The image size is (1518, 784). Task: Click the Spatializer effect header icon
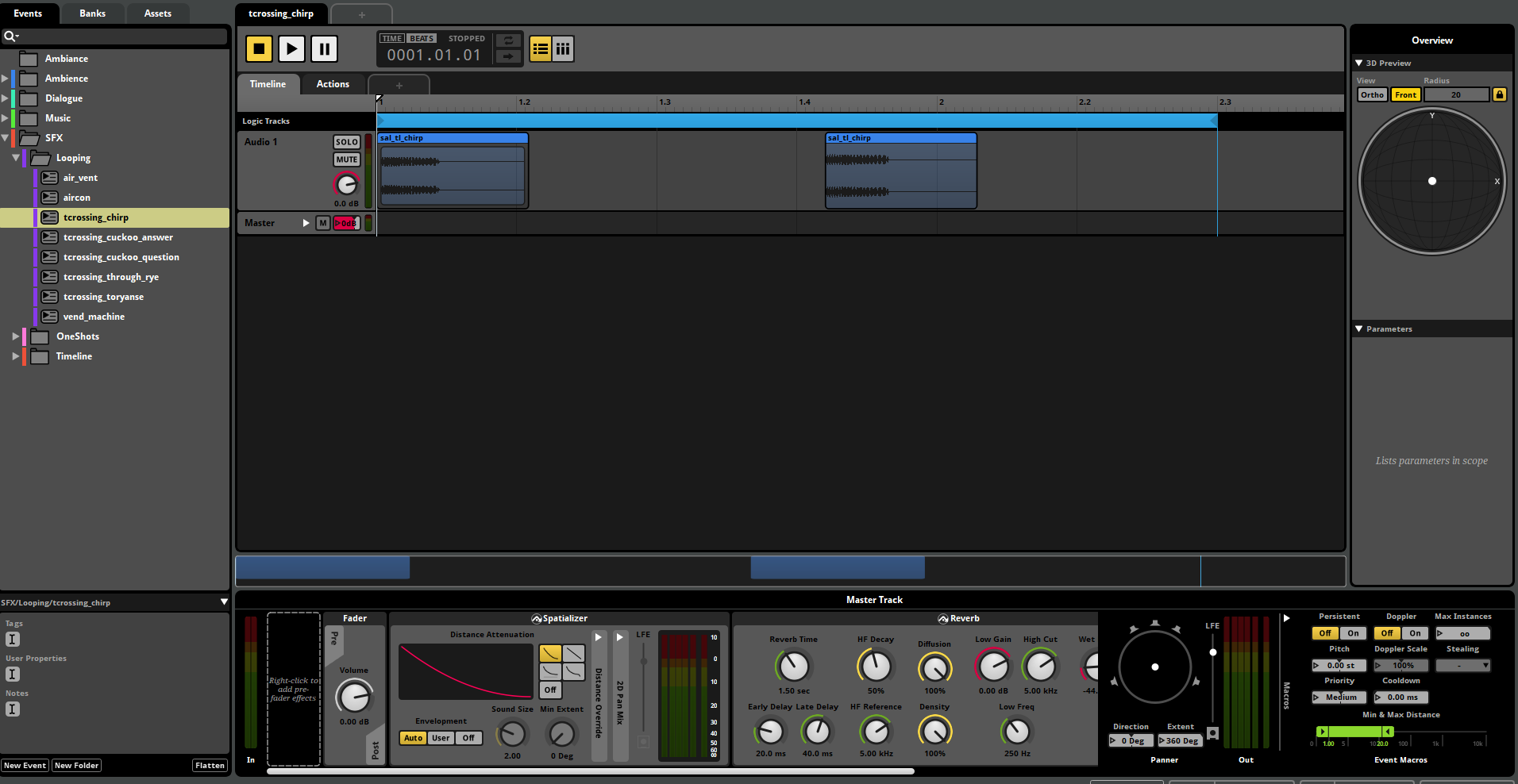537,619
